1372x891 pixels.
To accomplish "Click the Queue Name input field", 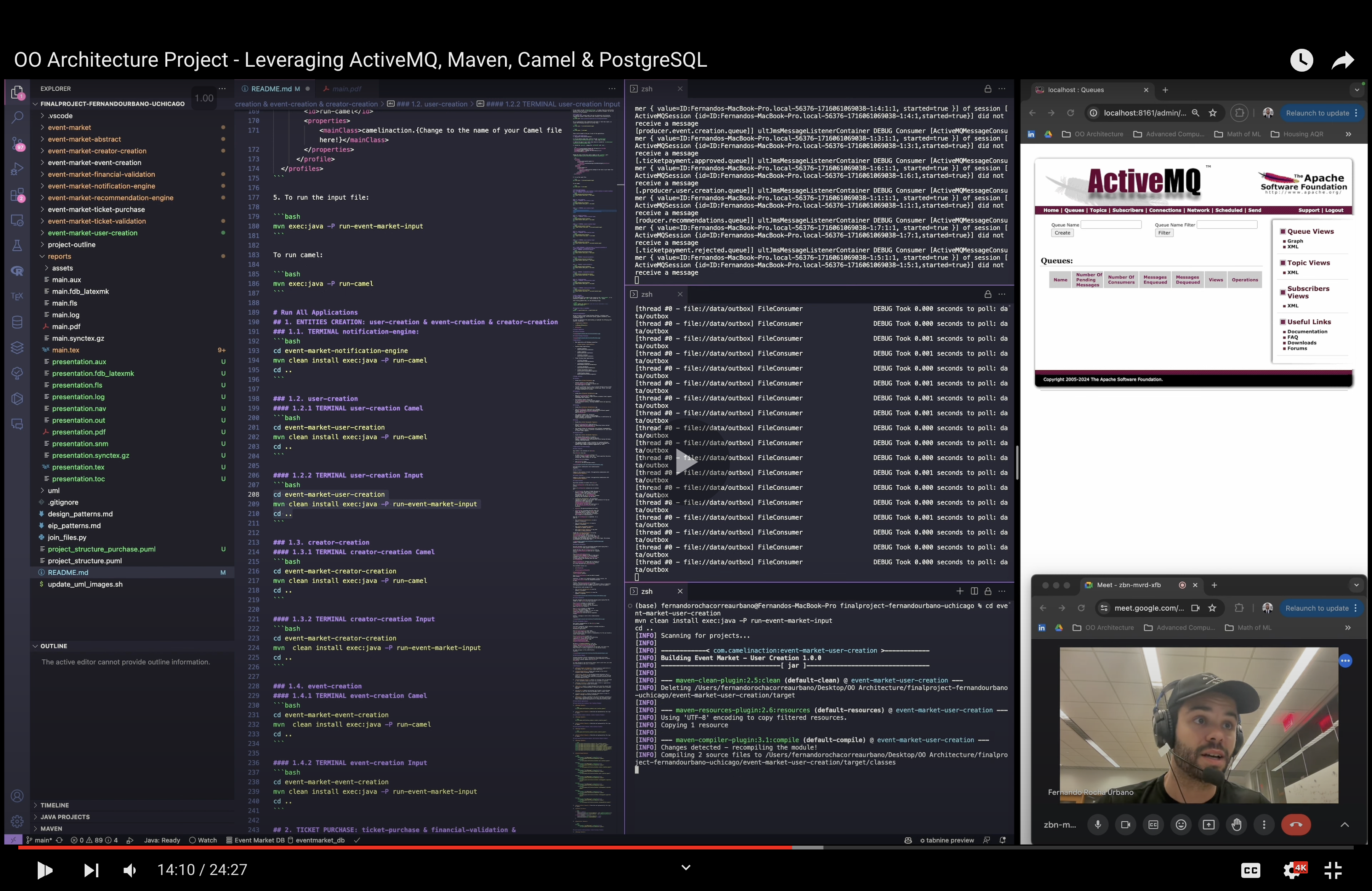I will (1110, 225).
